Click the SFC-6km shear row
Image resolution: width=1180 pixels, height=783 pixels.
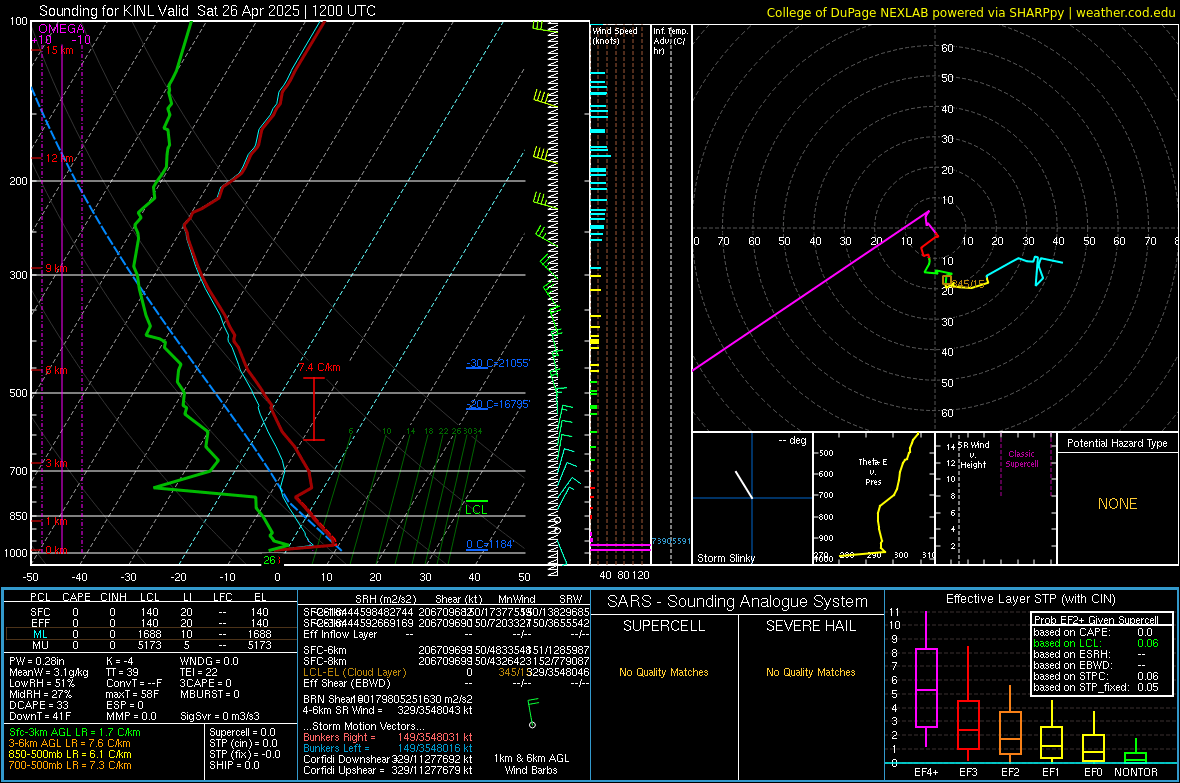point(446,650)
